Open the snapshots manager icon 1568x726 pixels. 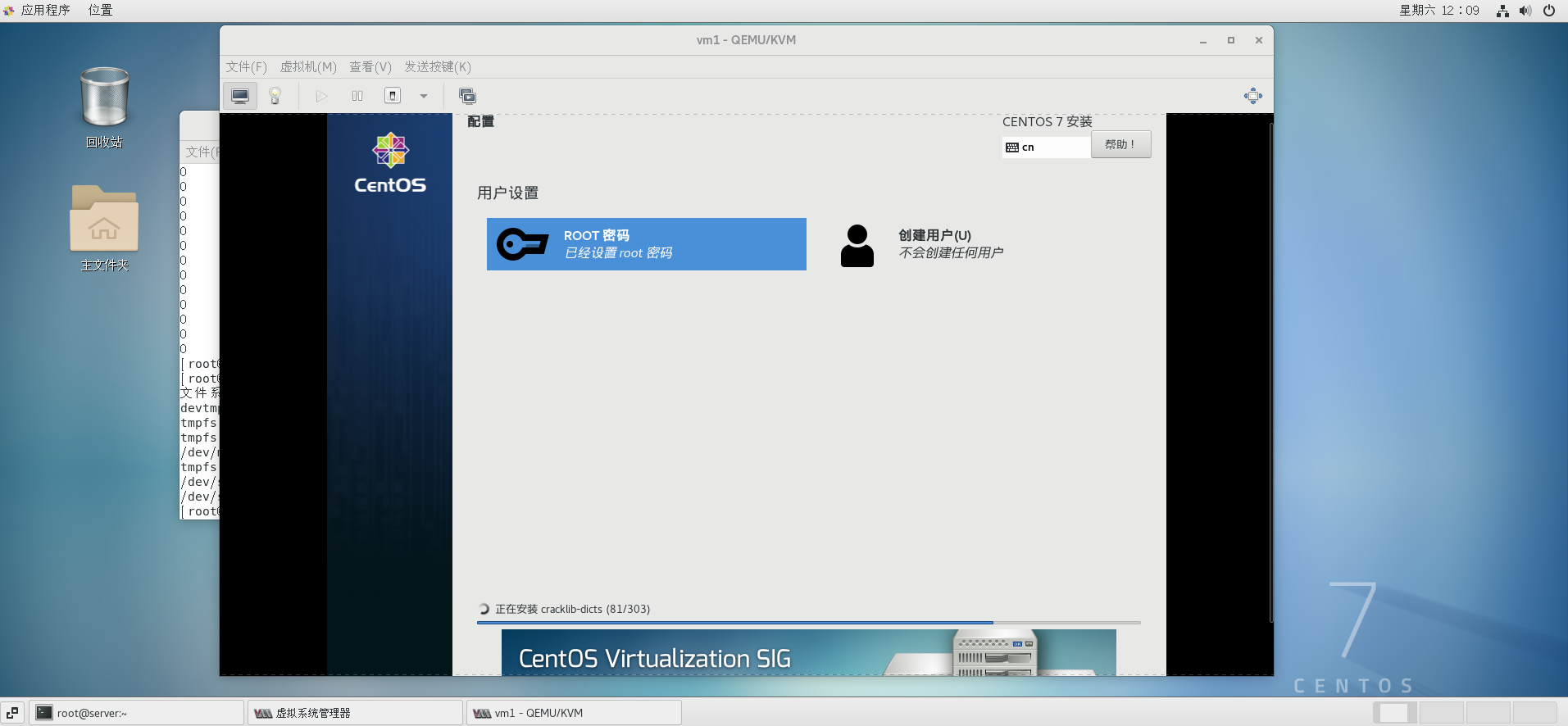point(467,96)
